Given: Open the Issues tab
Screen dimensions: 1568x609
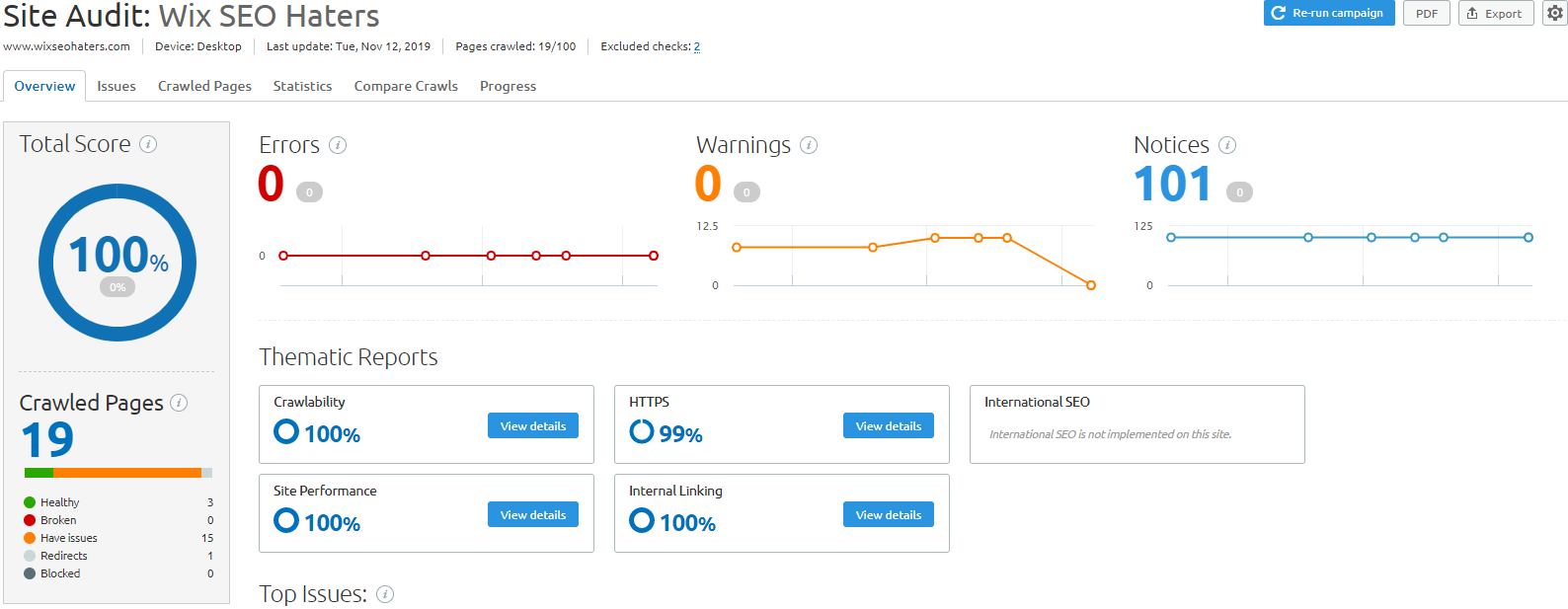Looking at the screenshot, I should pos(117,86).
